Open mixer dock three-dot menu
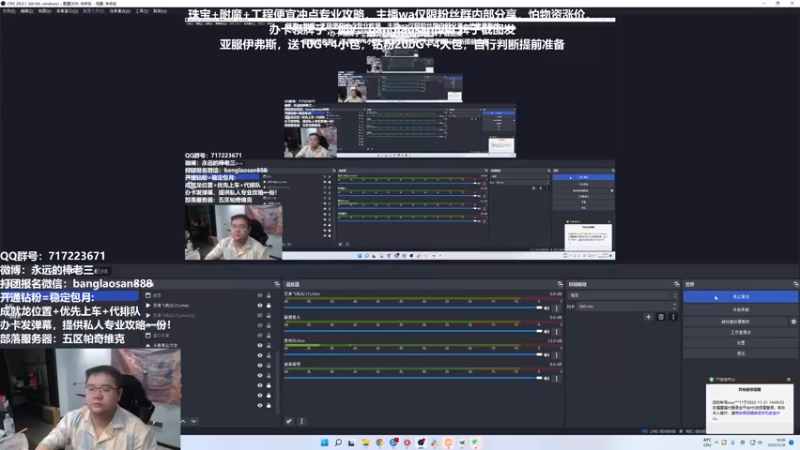Screen dimensions: 800x450 (302, 421)
